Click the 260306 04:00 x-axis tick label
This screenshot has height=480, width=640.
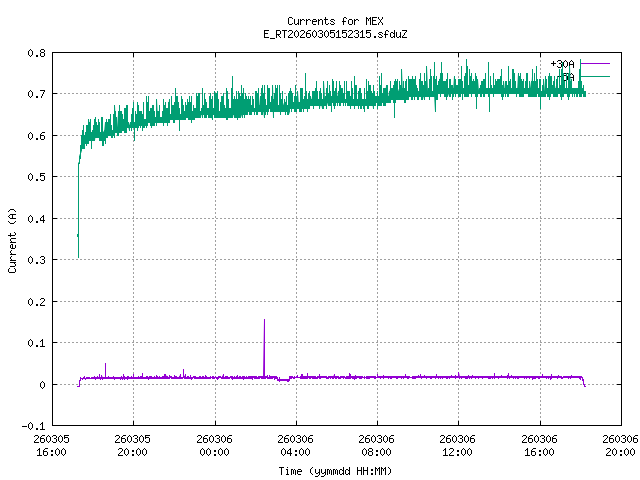coord(295,445)
